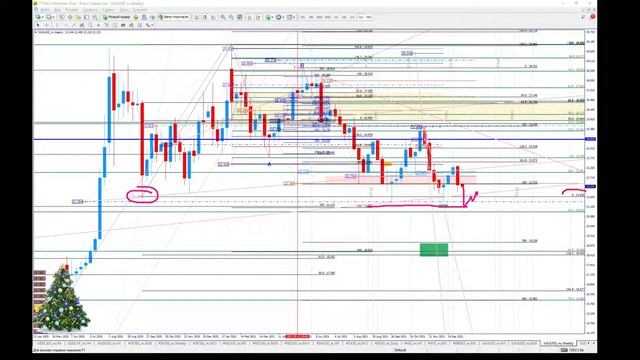This screenshot has height=360, width=640.
Task: Open the Arrows objects dropdown
Action: 149,25
